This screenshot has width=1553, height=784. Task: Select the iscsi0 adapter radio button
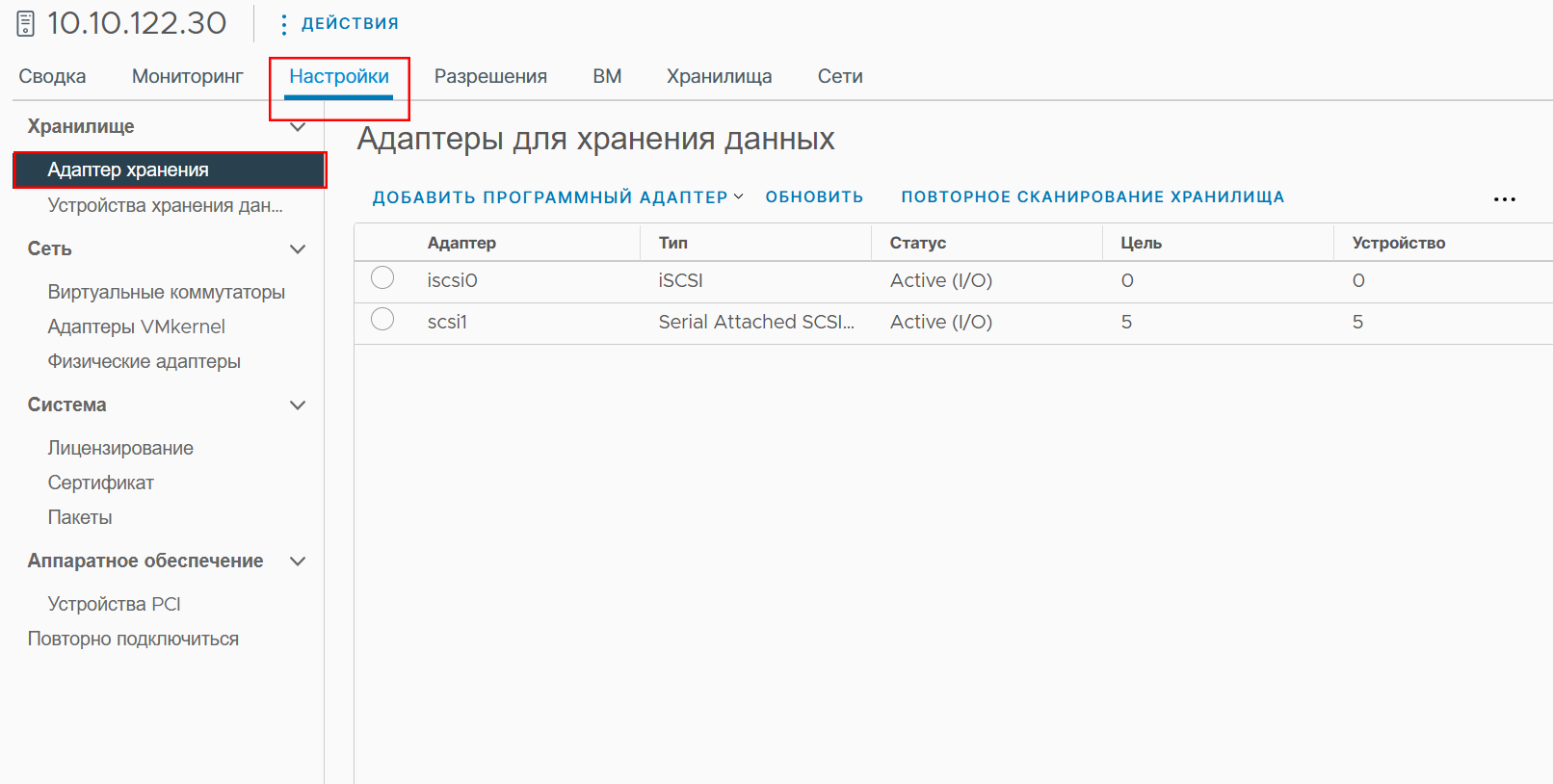(x=382, y=278)
